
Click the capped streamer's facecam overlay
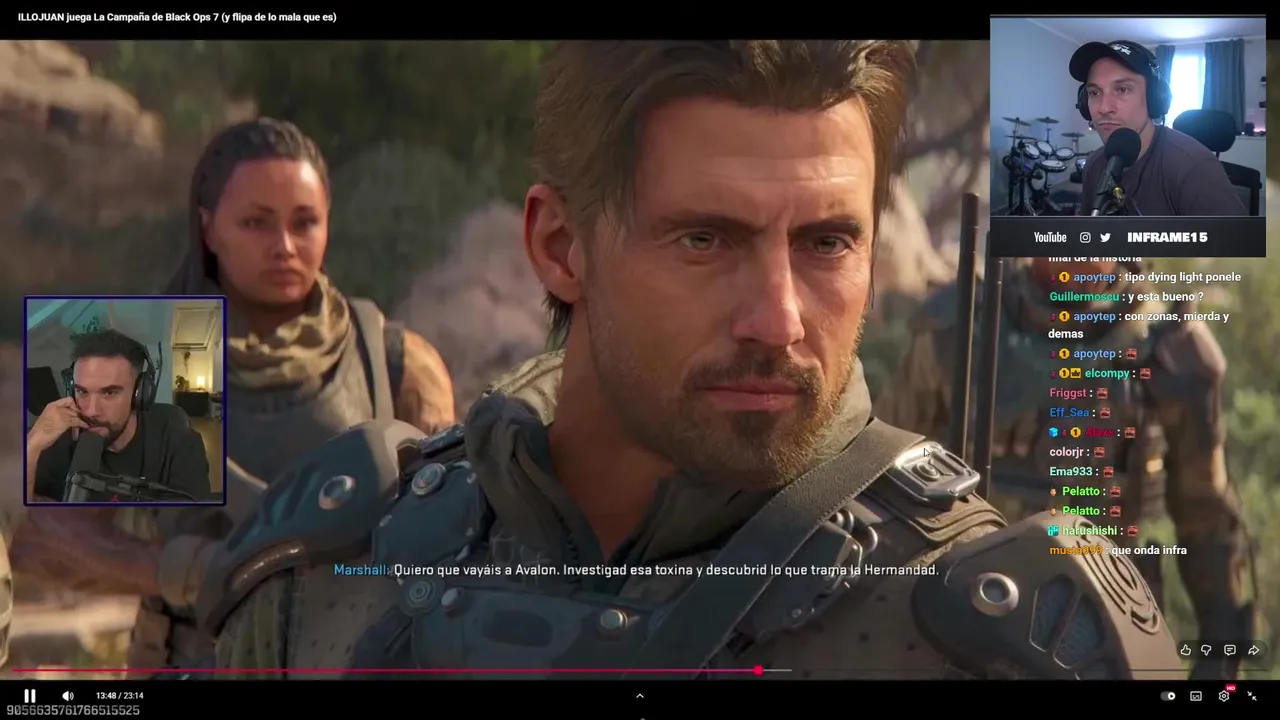coord(1128,117)
